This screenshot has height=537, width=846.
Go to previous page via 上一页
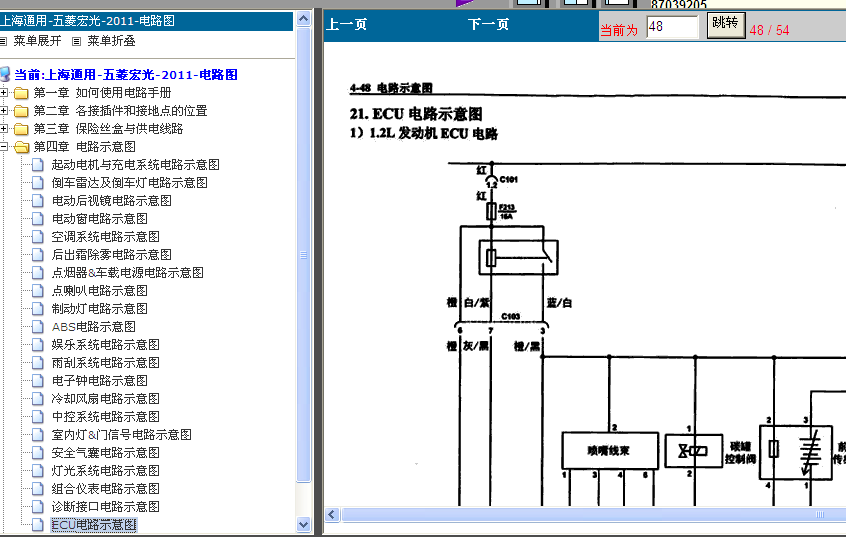tap(347, 24)
